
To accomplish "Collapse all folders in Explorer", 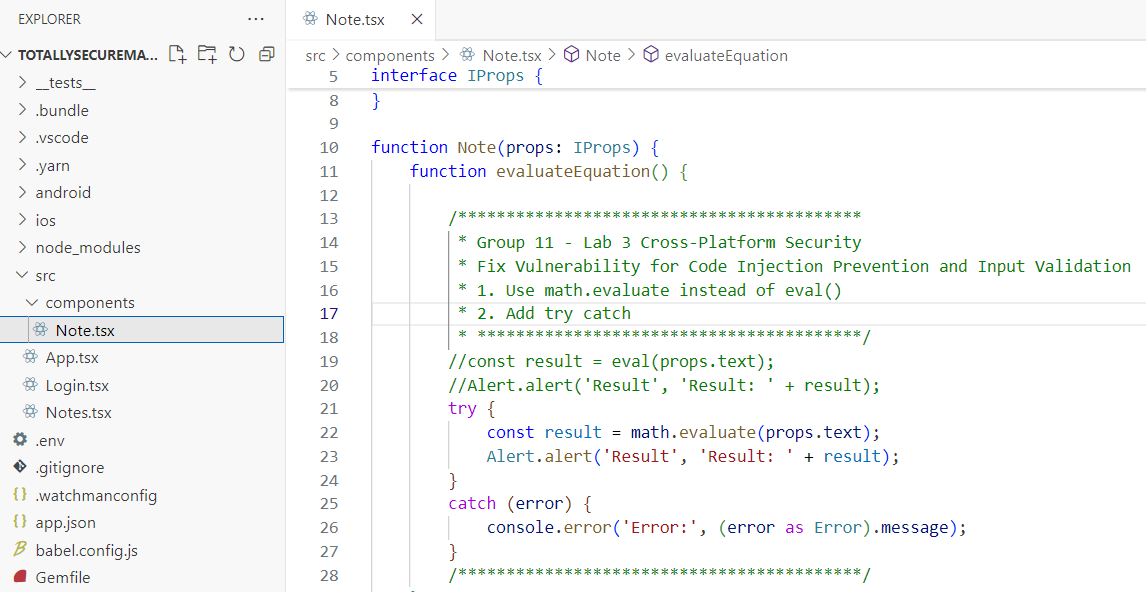I will (267, 54).
